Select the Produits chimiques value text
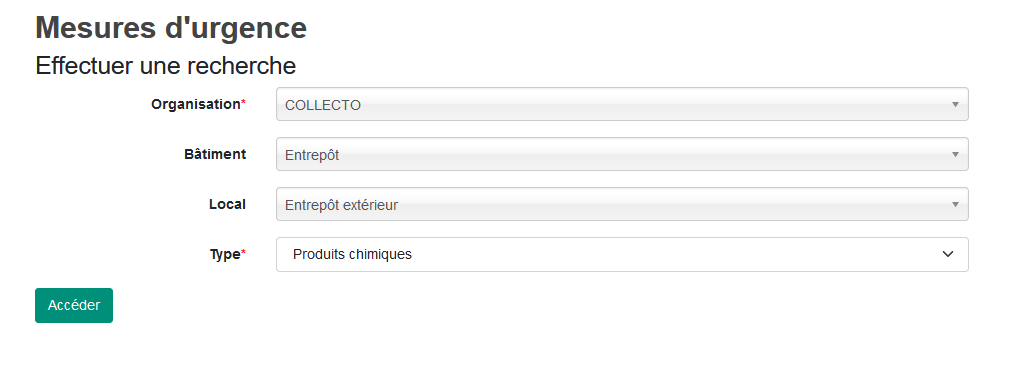This screenshot has height=366, width=1012. point(352,254)
